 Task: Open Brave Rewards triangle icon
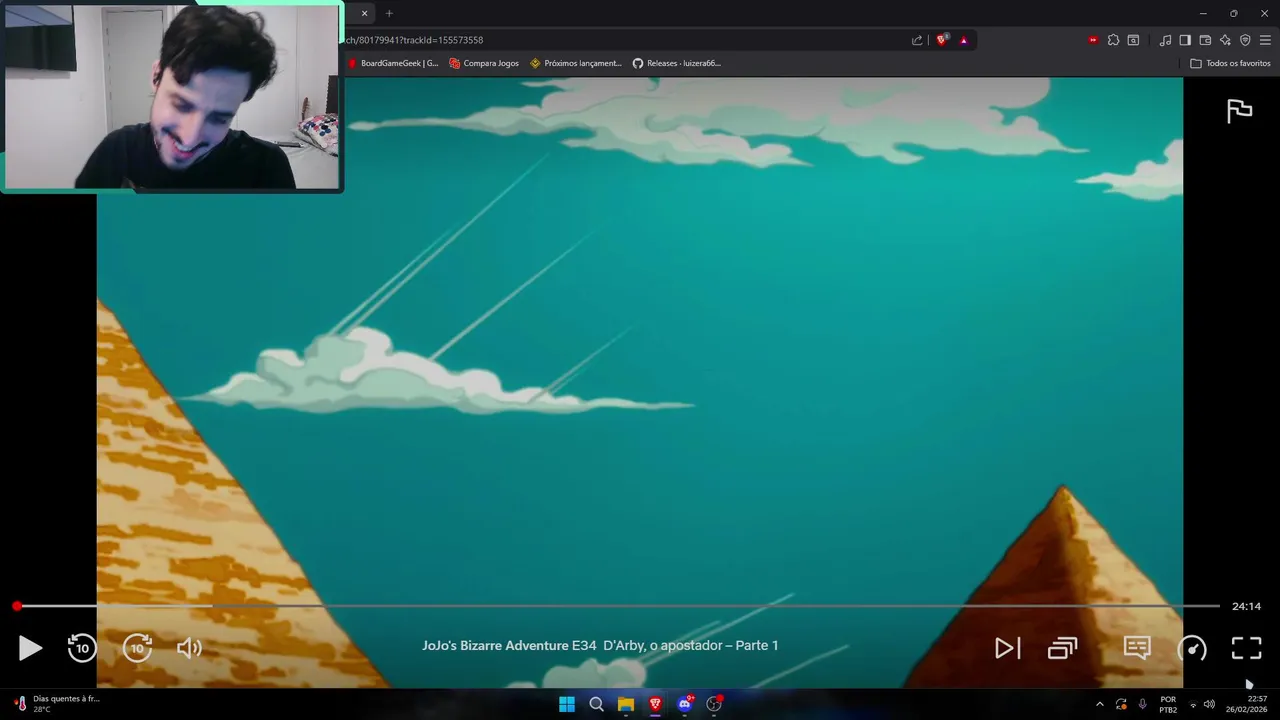(963, 40)
